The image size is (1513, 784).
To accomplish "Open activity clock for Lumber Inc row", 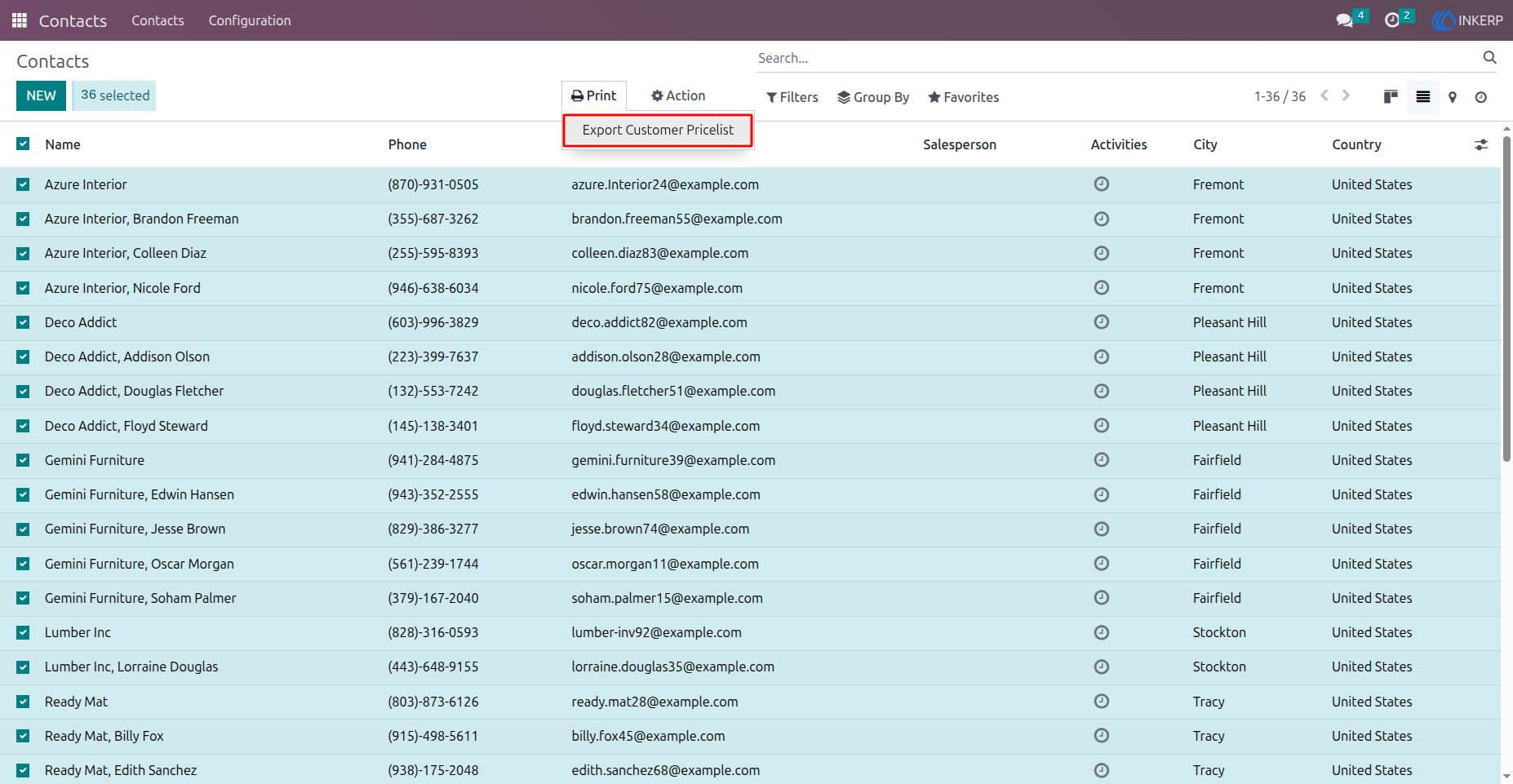I will point(1101,632).
